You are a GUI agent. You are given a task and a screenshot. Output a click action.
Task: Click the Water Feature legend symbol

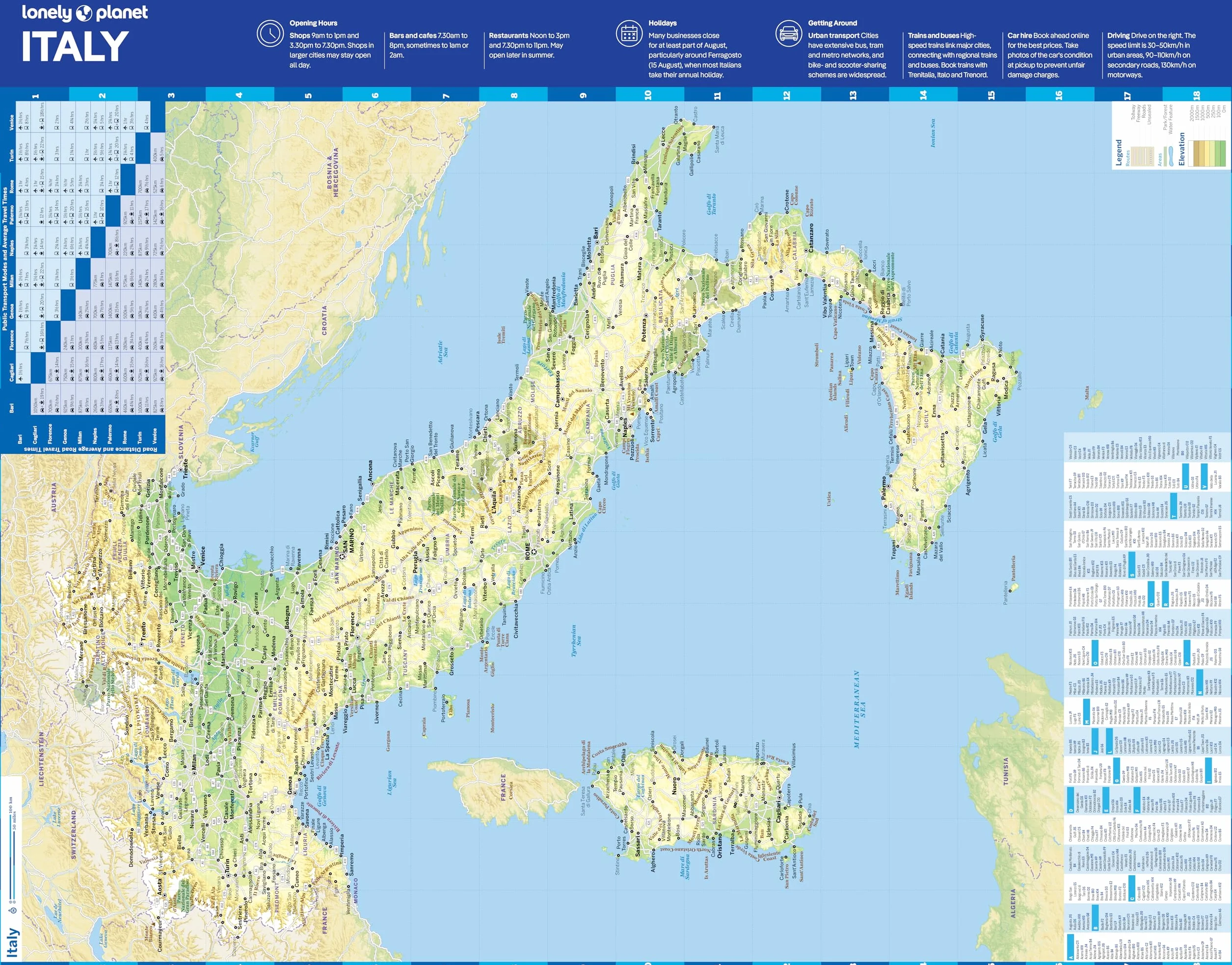[x=1171, y=156]
